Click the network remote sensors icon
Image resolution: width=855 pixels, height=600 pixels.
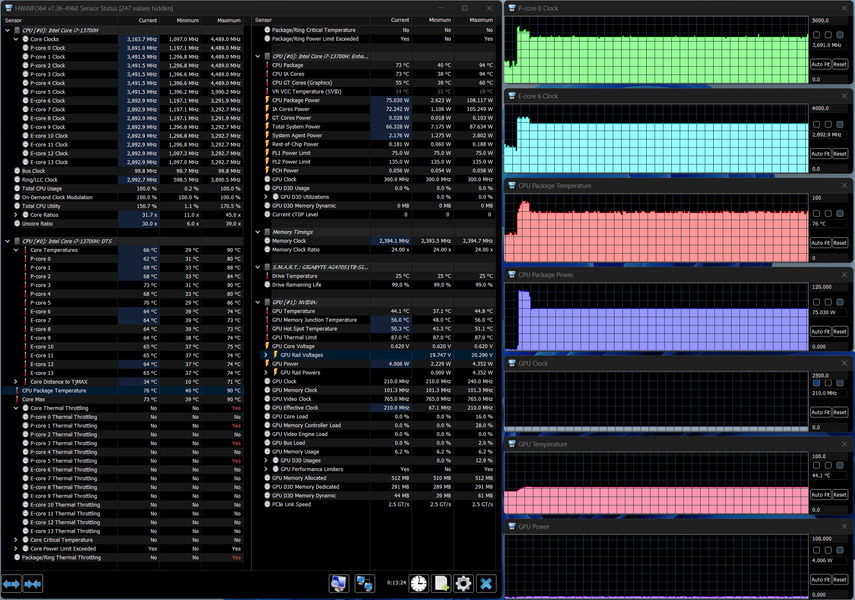[365, 584]
